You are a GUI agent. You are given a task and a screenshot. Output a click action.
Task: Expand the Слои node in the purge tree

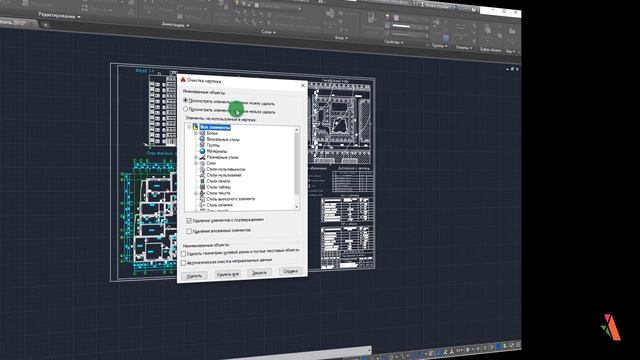[x=196, y=163]
